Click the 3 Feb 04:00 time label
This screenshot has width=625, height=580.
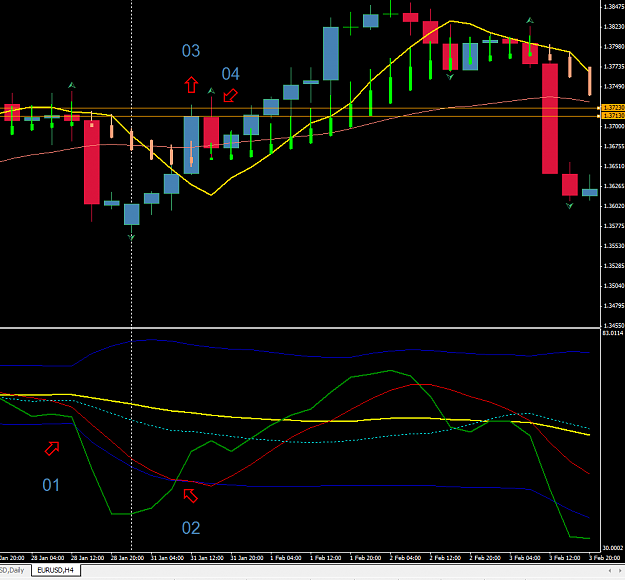pyautogui.click(x=525, y=558)
